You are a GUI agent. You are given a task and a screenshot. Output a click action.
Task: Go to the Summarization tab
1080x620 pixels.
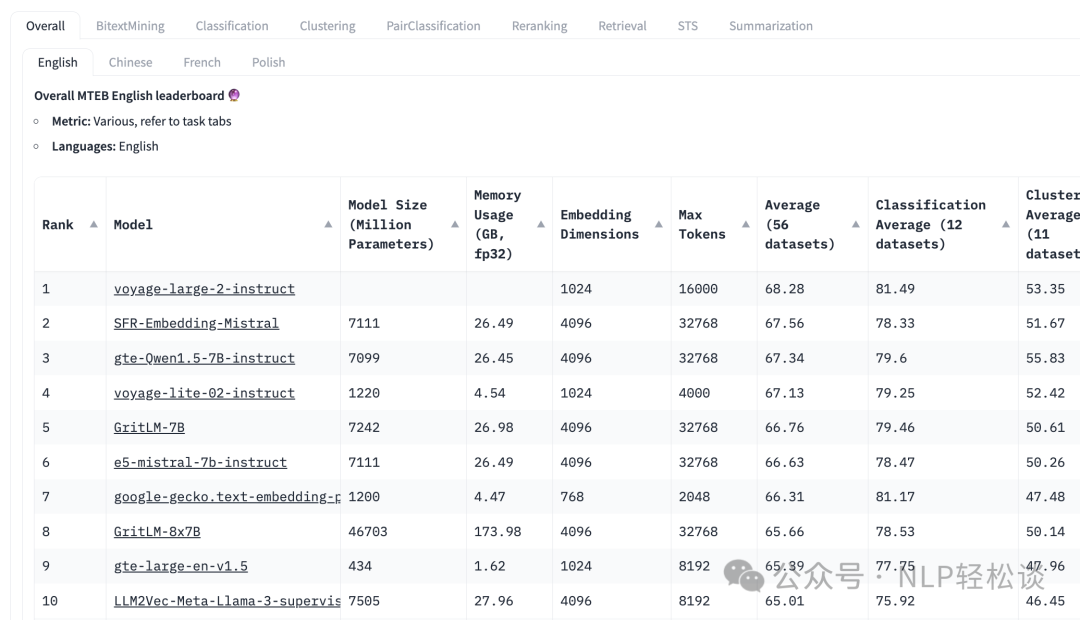click(x=770, y=26)
